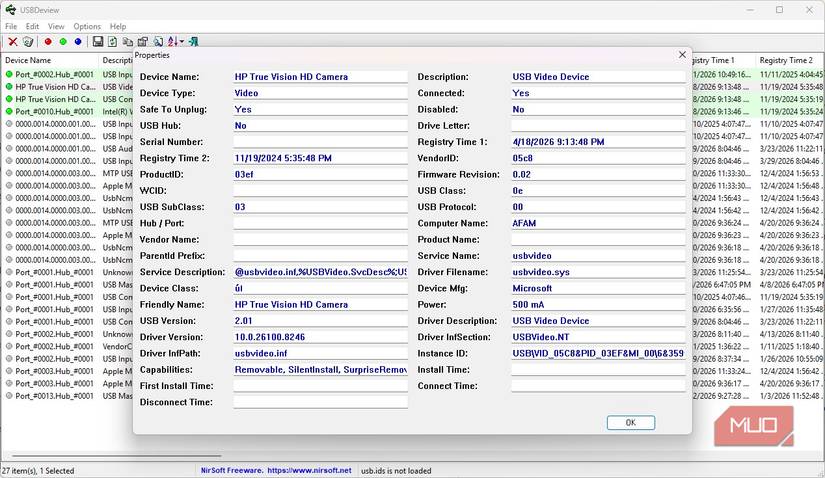Click the red X uninstall devices icon
This screenshot has width=825, height=478.
[x=13, y=42]
